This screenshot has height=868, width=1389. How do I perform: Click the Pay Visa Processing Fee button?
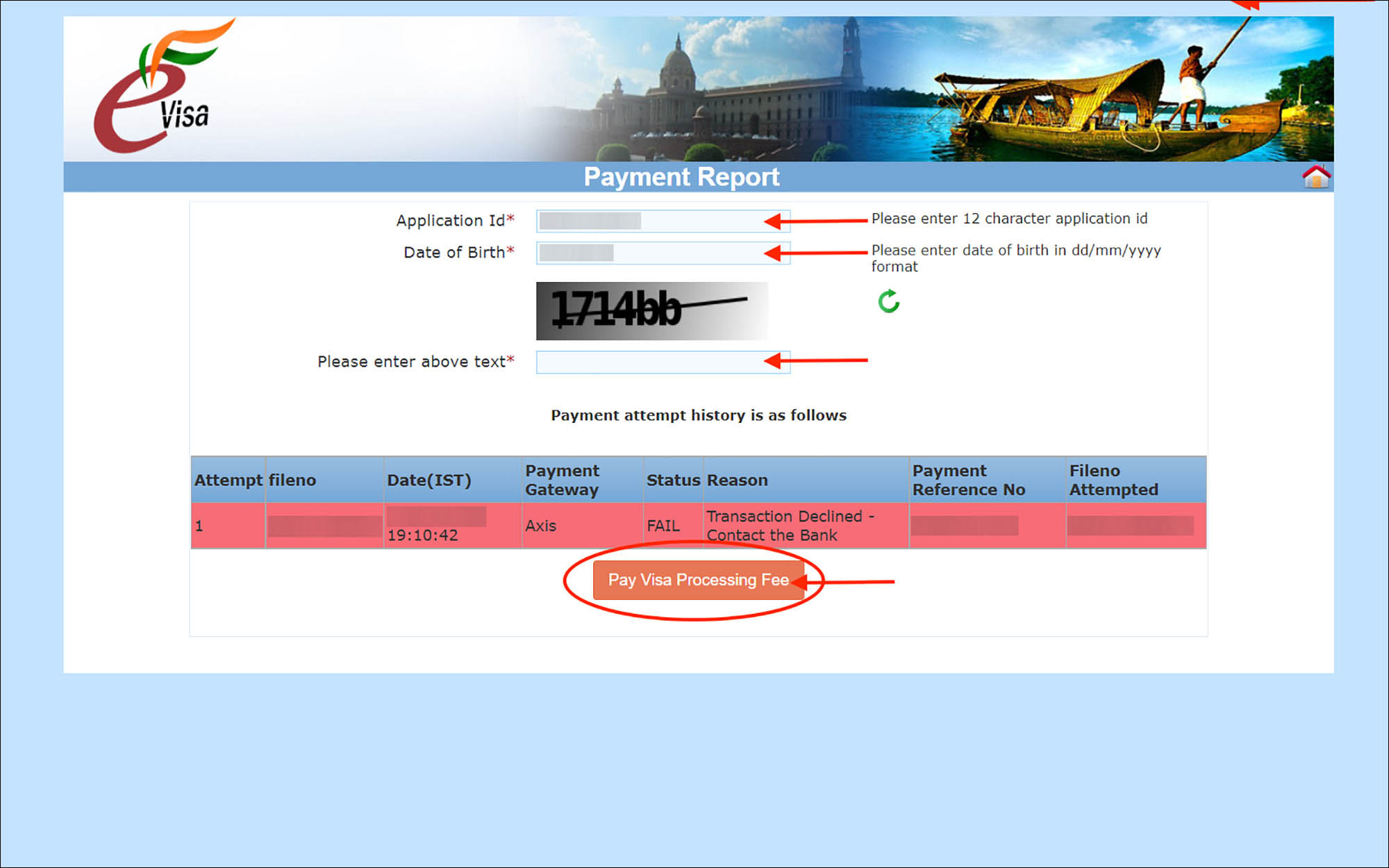pos(698,580)
